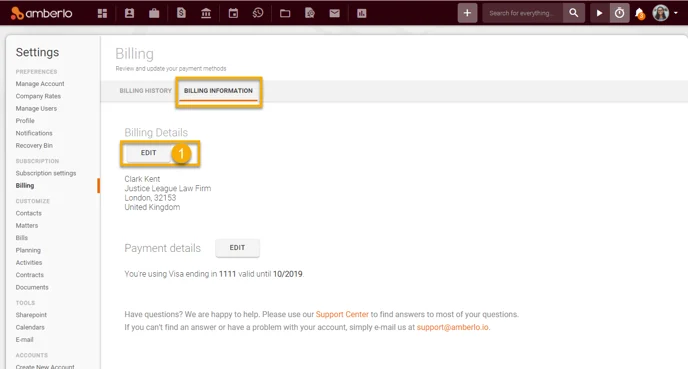Click the support@amberlo.io email link
The height and width of the screenshot is (369, 688).
click(x=452, y=327)
